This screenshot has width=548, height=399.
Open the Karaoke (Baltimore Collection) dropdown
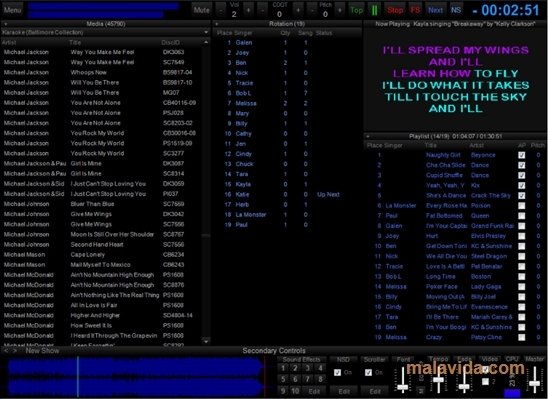tap(105, 32)
